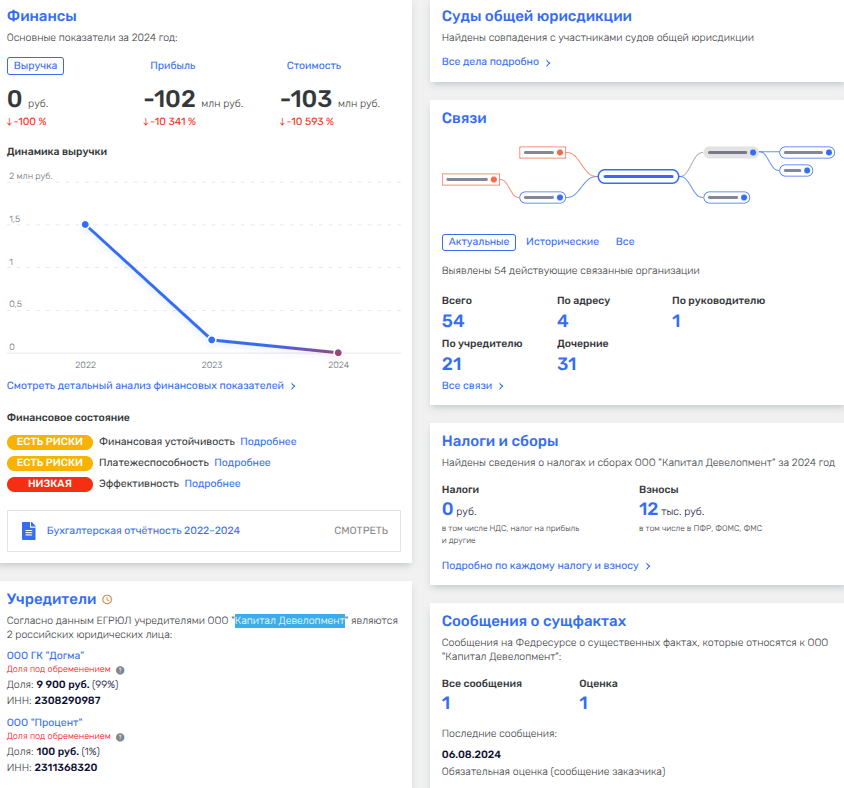844x788 pixels.
Task: Switch the finance metric to Прибыль
Action: [x=172, y=66]
